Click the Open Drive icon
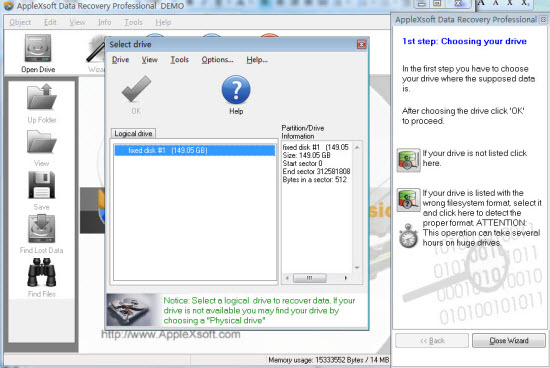Screen dimensions: 550x368 [x=38, y=48]
